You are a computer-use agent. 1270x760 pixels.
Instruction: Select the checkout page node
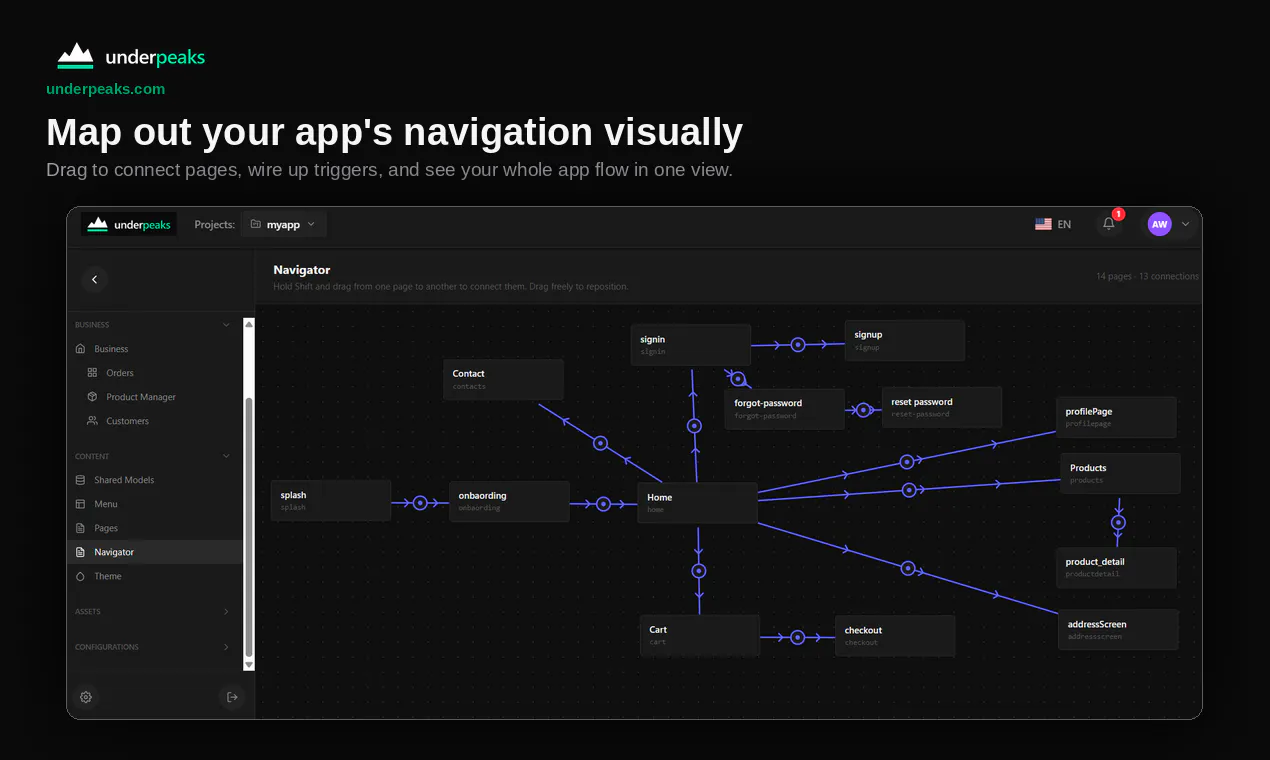point(895,636)
